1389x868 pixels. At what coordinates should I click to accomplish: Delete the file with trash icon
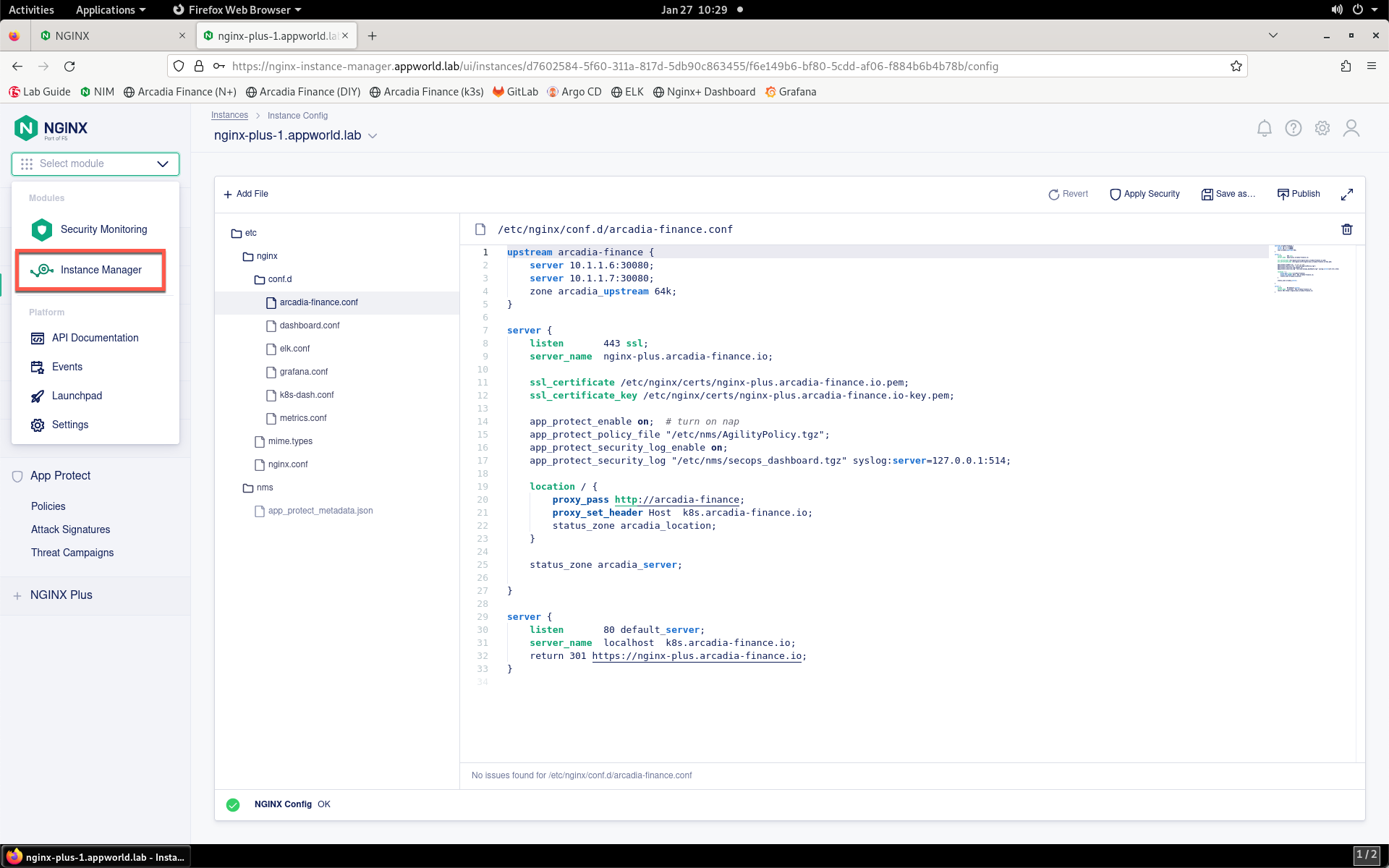(x=1346, y=229)
